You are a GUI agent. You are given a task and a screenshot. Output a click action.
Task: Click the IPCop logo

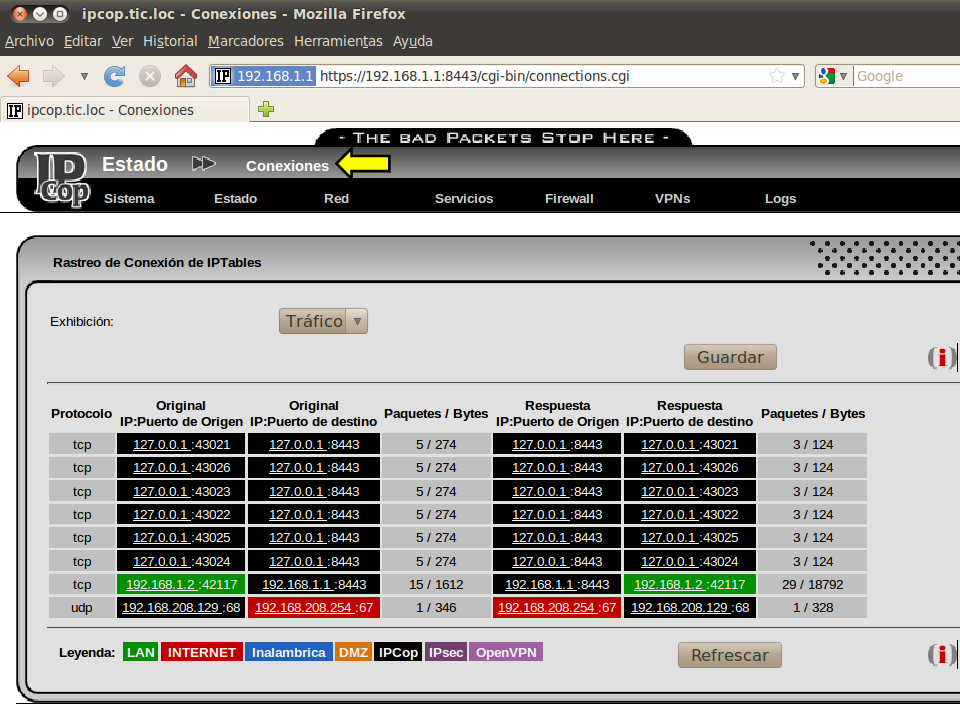(x=62, y=180)
